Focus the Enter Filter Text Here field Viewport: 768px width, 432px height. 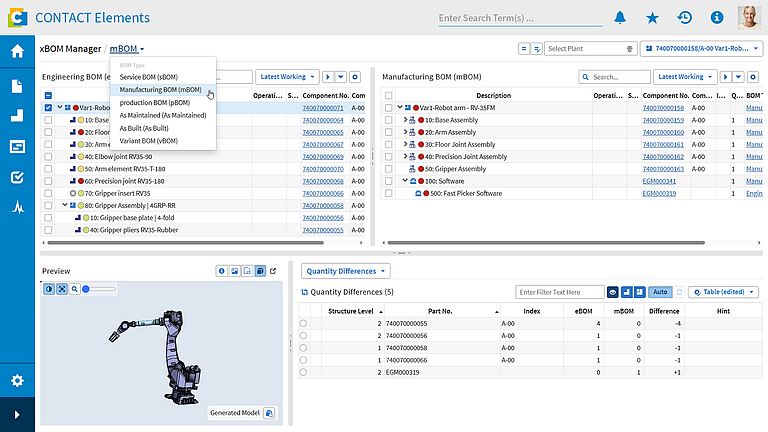tap(560, 292)
